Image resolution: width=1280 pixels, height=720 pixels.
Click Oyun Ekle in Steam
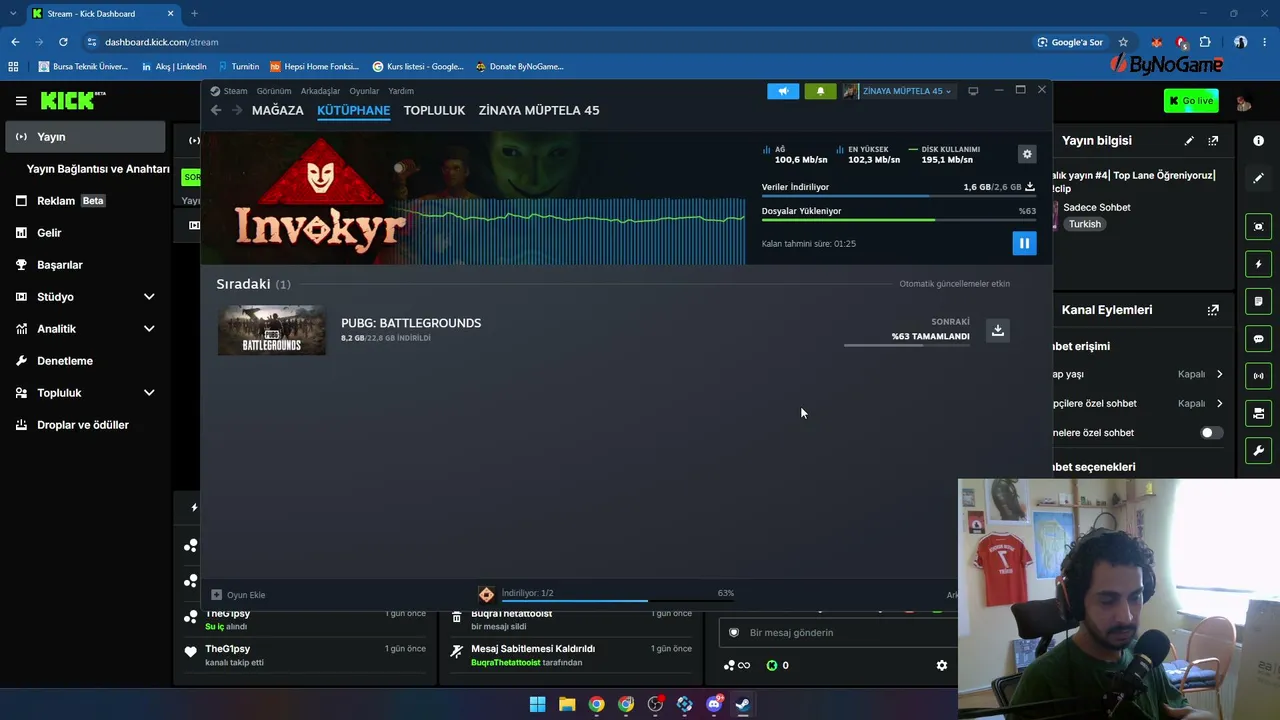(246, 595)
